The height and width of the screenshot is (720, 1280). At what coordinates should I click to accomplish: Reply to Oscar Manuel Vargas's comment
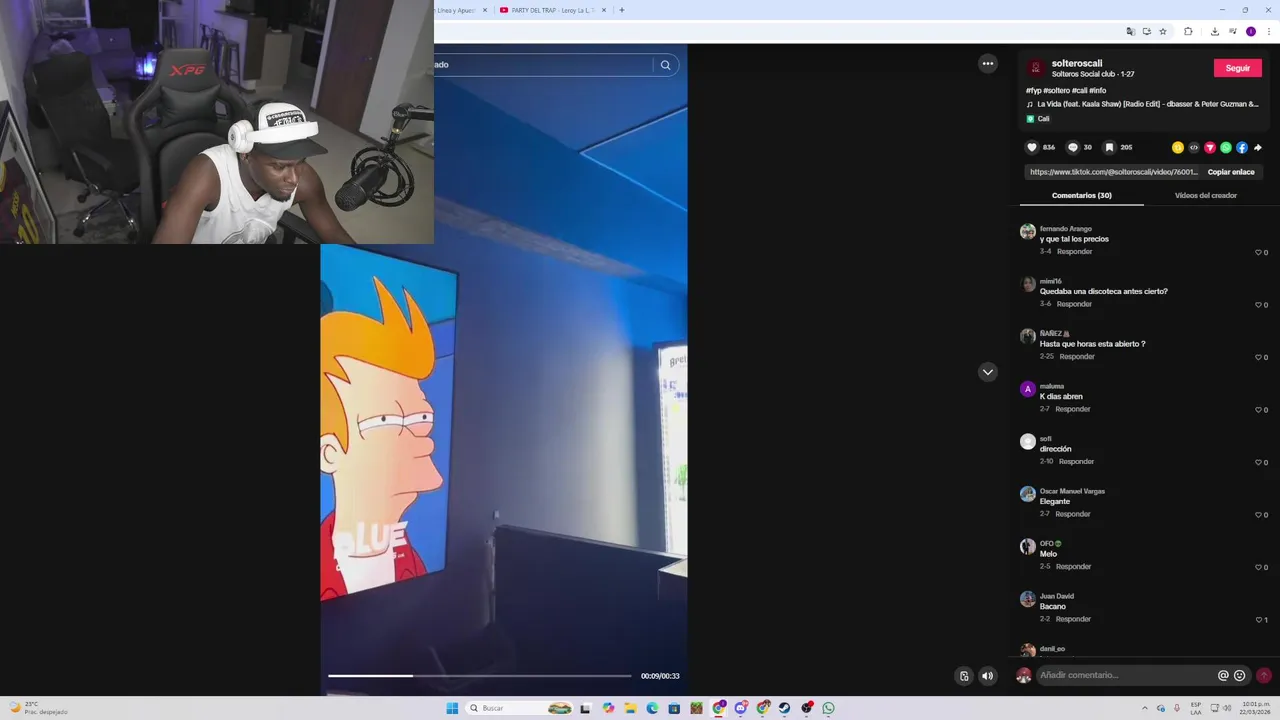(x=1072, y=514)
